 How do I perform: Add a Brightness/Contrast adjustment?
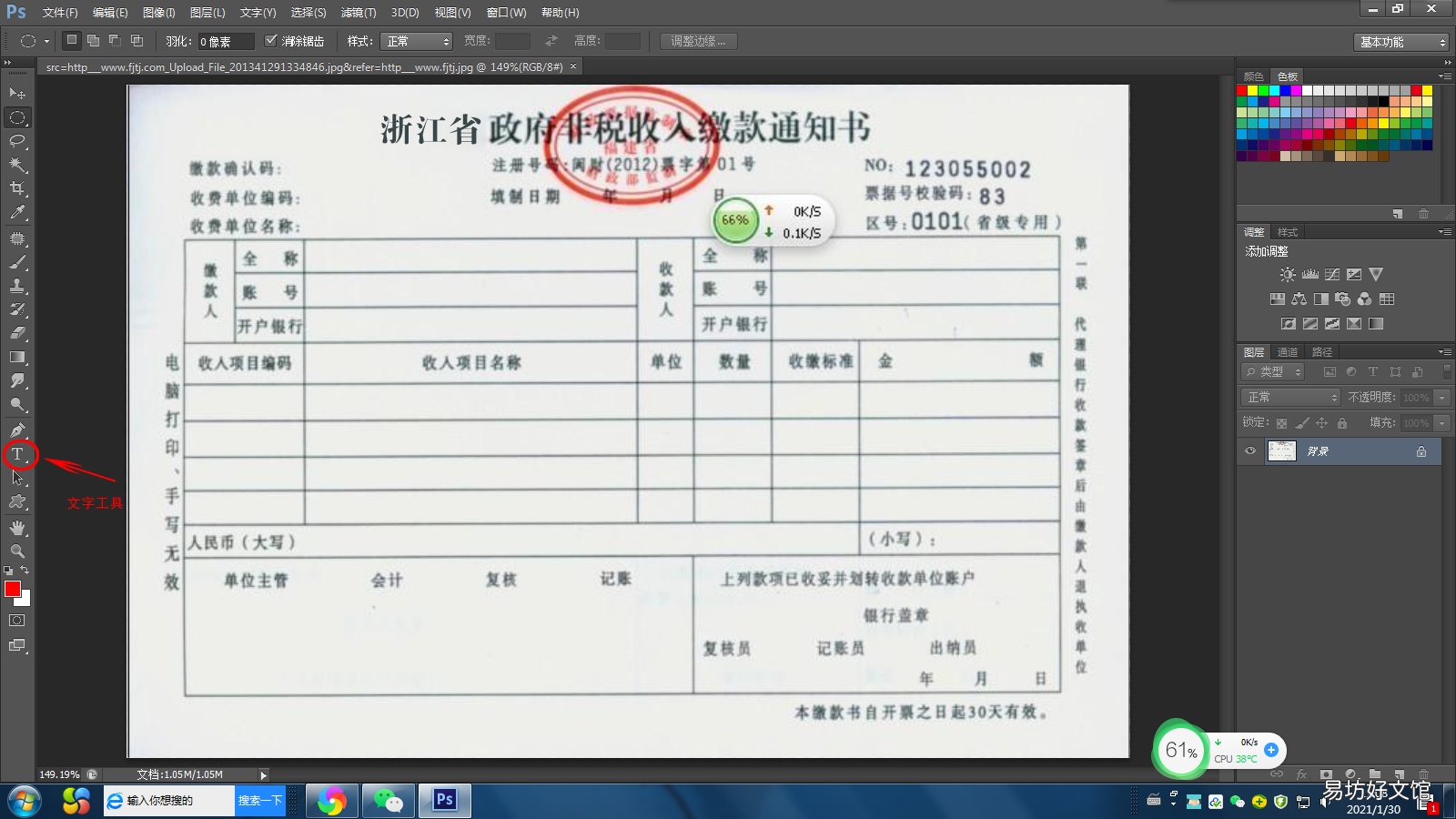pyautogui.click(x=1288, y=274)
